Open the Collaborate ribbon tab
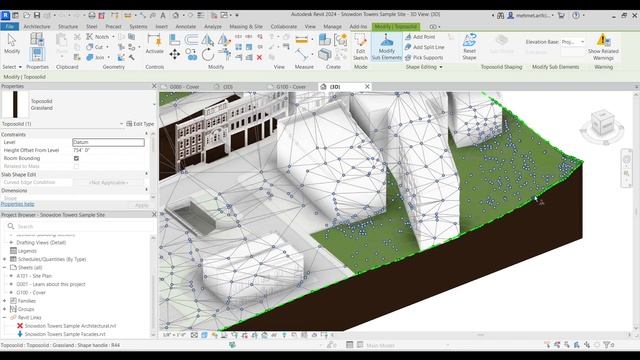 [x=284, y=27]
